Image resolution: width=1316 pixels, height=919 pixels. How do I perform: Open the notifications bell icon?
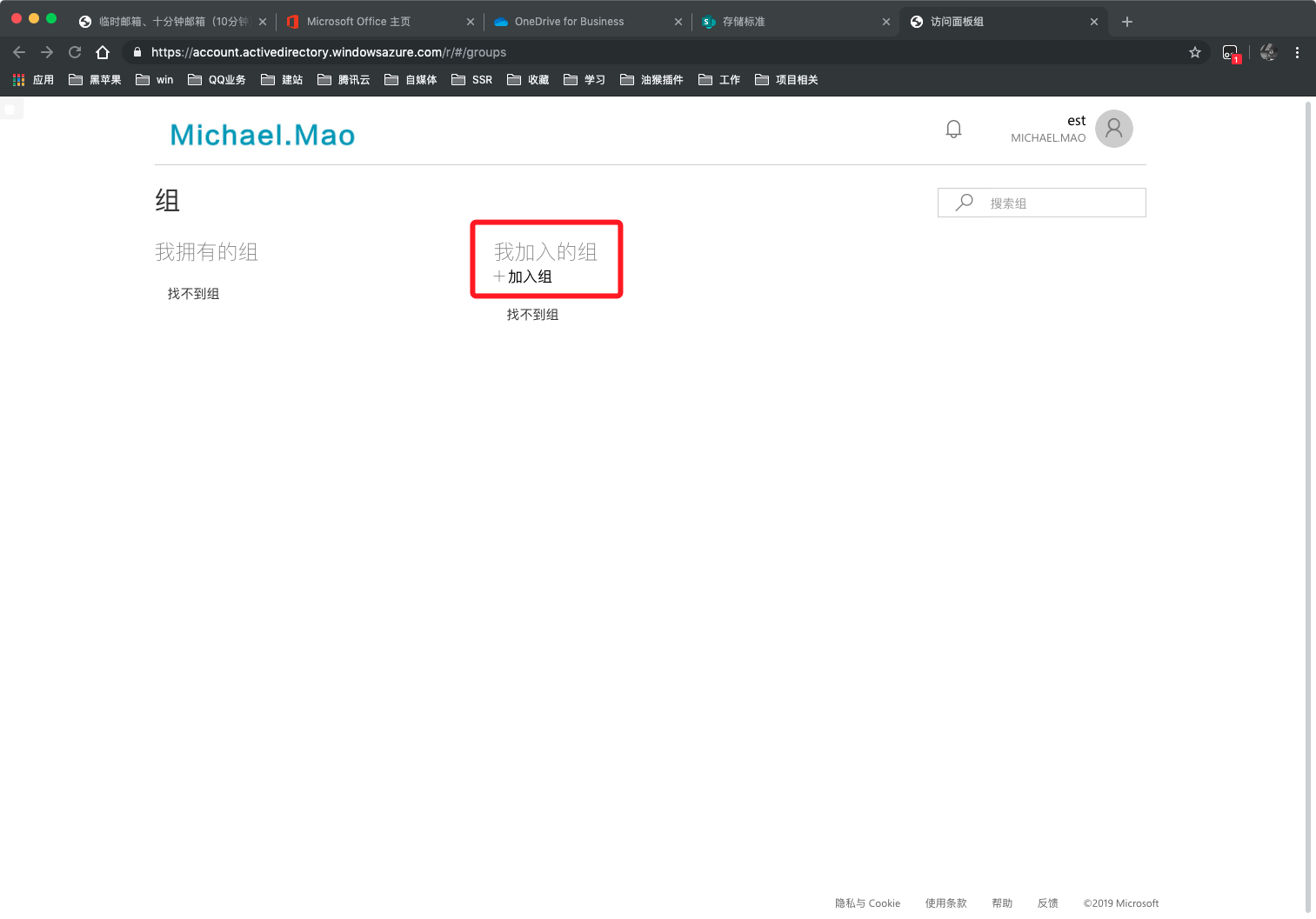point(953,130)
